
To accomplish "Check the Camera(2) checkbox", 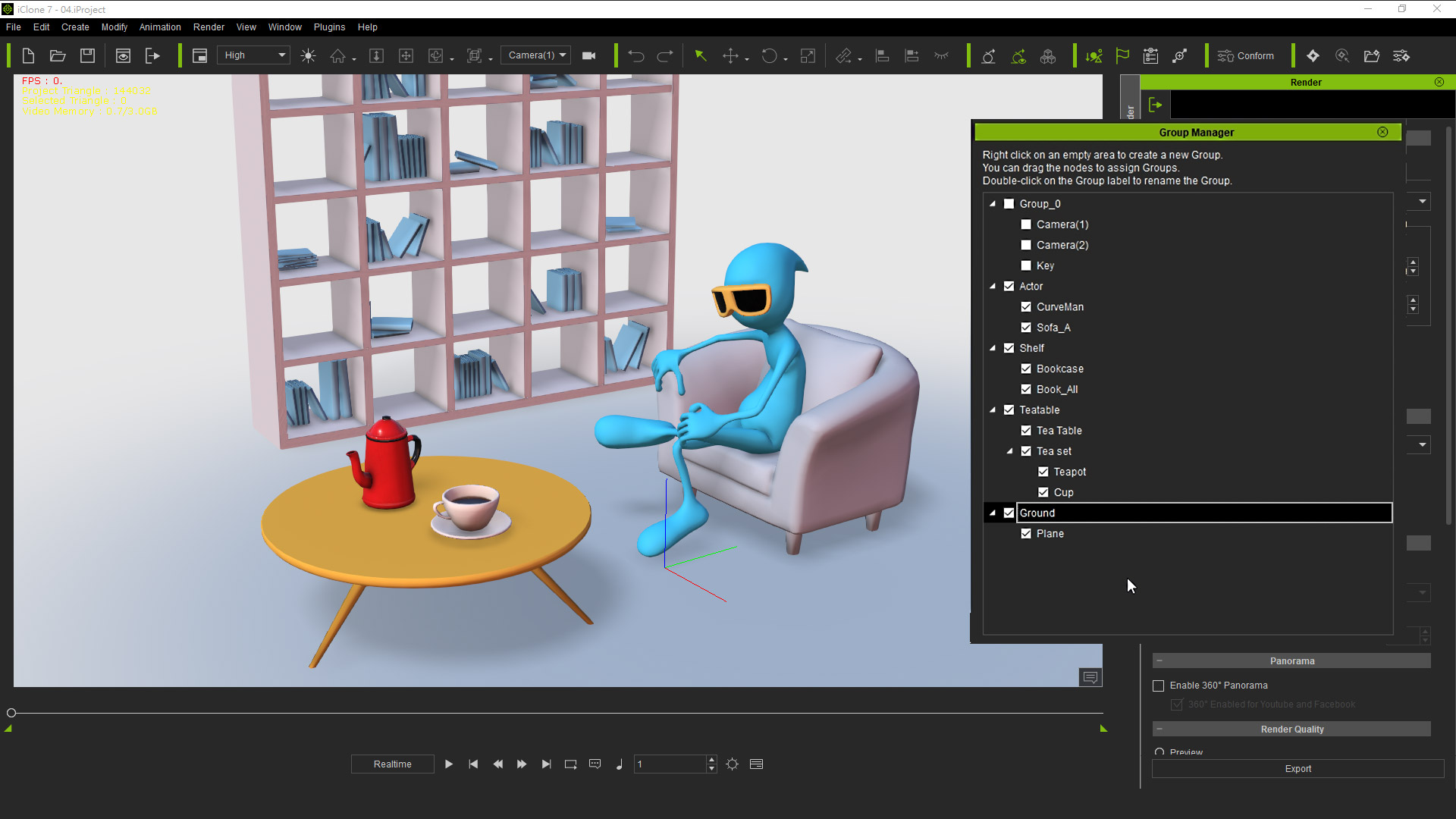I will pyautogui.click(x=1026, y=245).
